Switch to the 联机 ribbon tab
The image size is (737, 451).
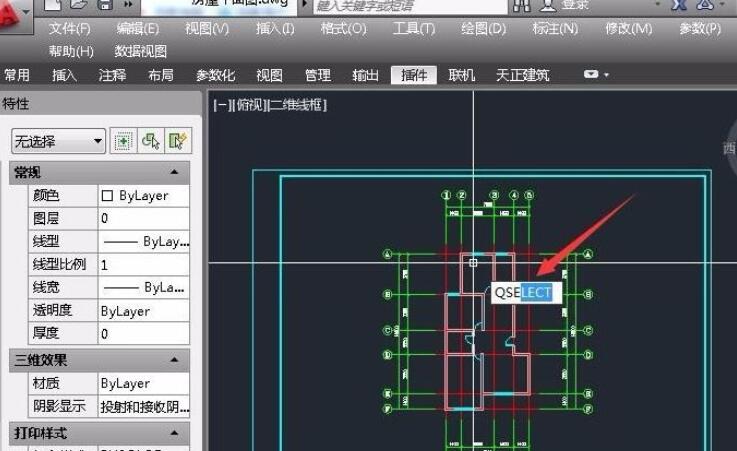click(x=462, y=75)
